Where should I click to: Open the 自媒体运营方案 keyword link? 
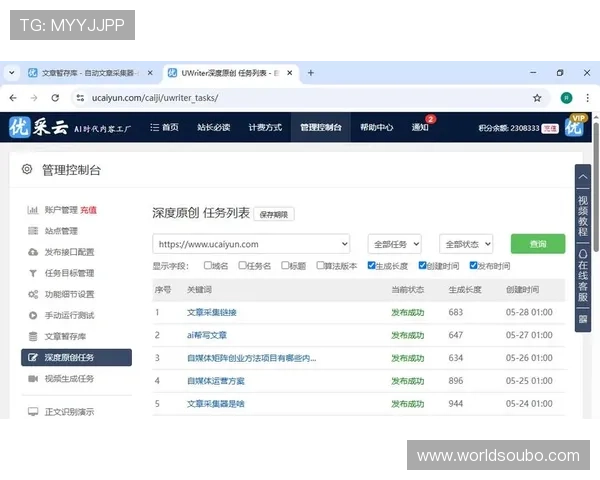tap(215, 380)
